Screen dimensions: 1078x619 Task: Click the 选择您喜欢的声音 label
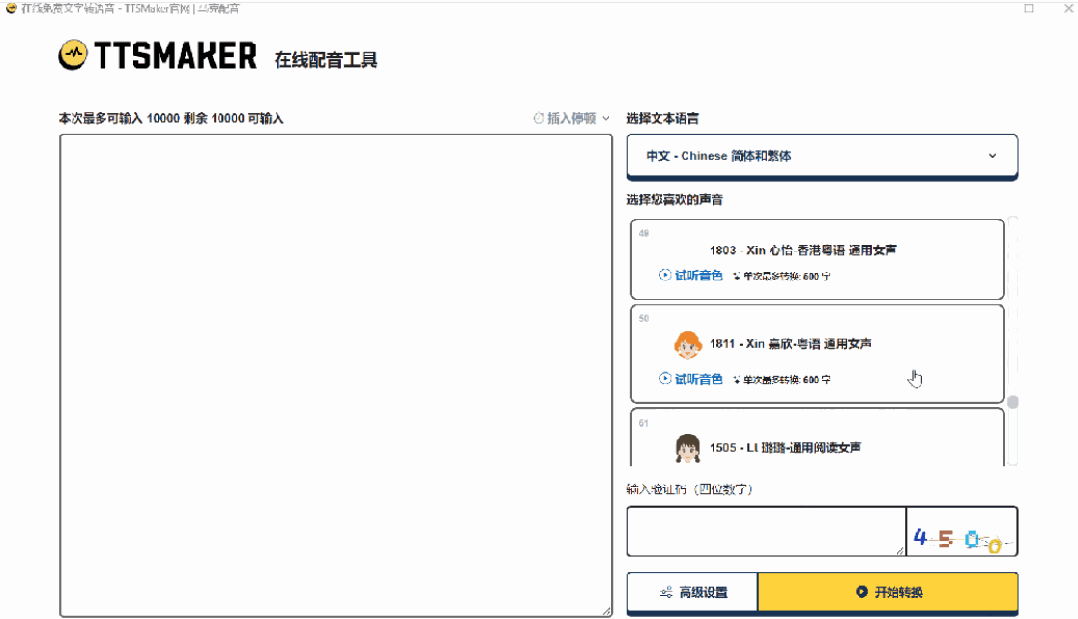(x=674, y=199)
